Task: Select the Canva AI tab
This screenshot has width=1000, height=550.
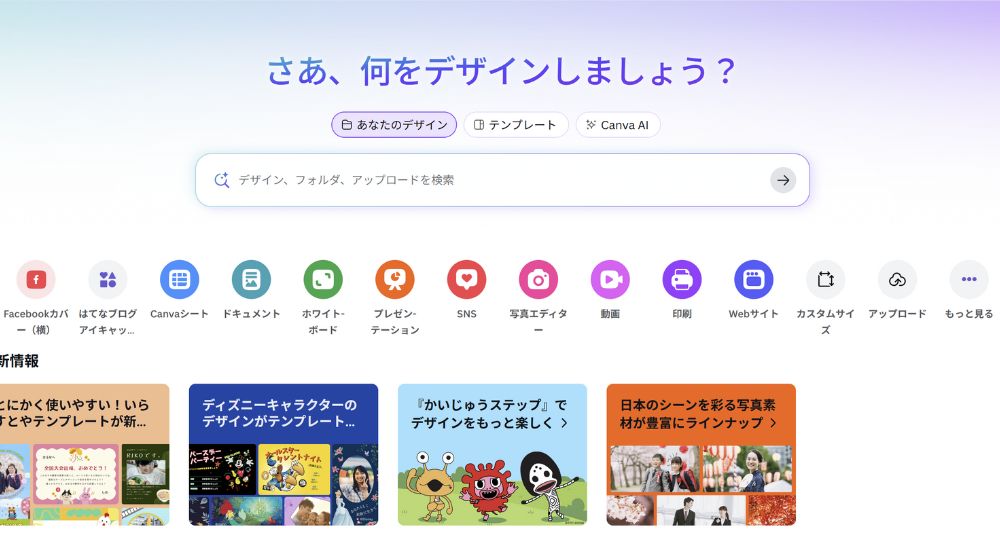Action: coord(617,125)
